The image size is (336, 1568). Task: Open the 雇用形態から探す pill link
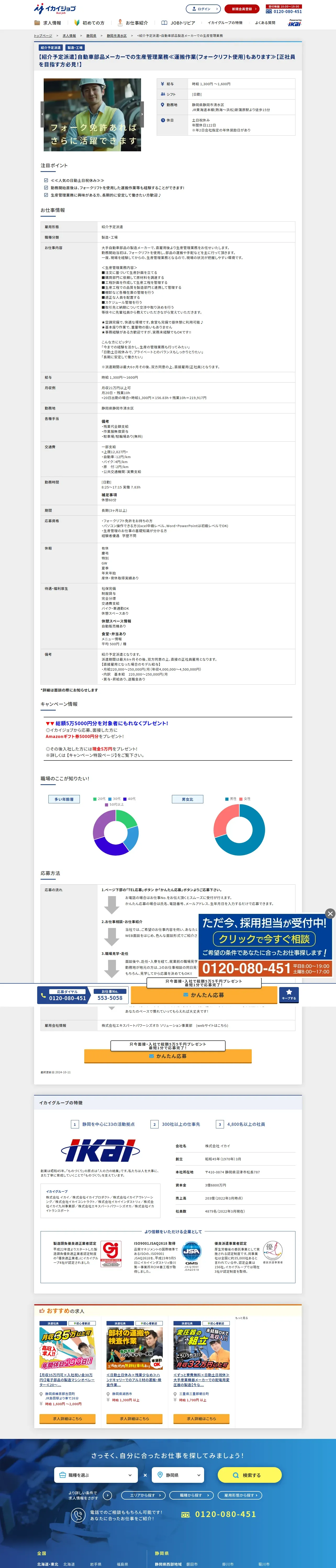point(240,1495)
